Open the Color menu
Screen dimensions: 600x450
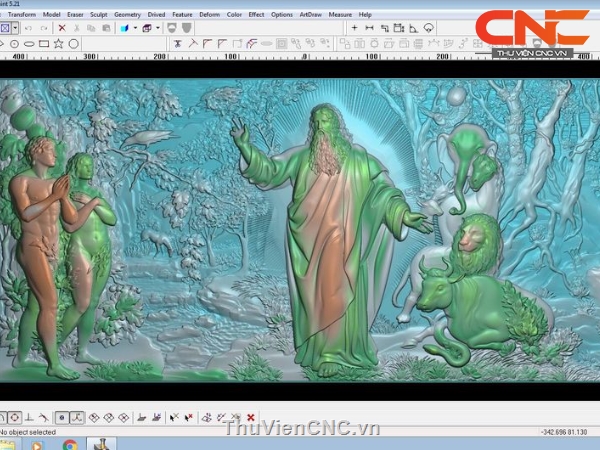(x=234, y=15)
